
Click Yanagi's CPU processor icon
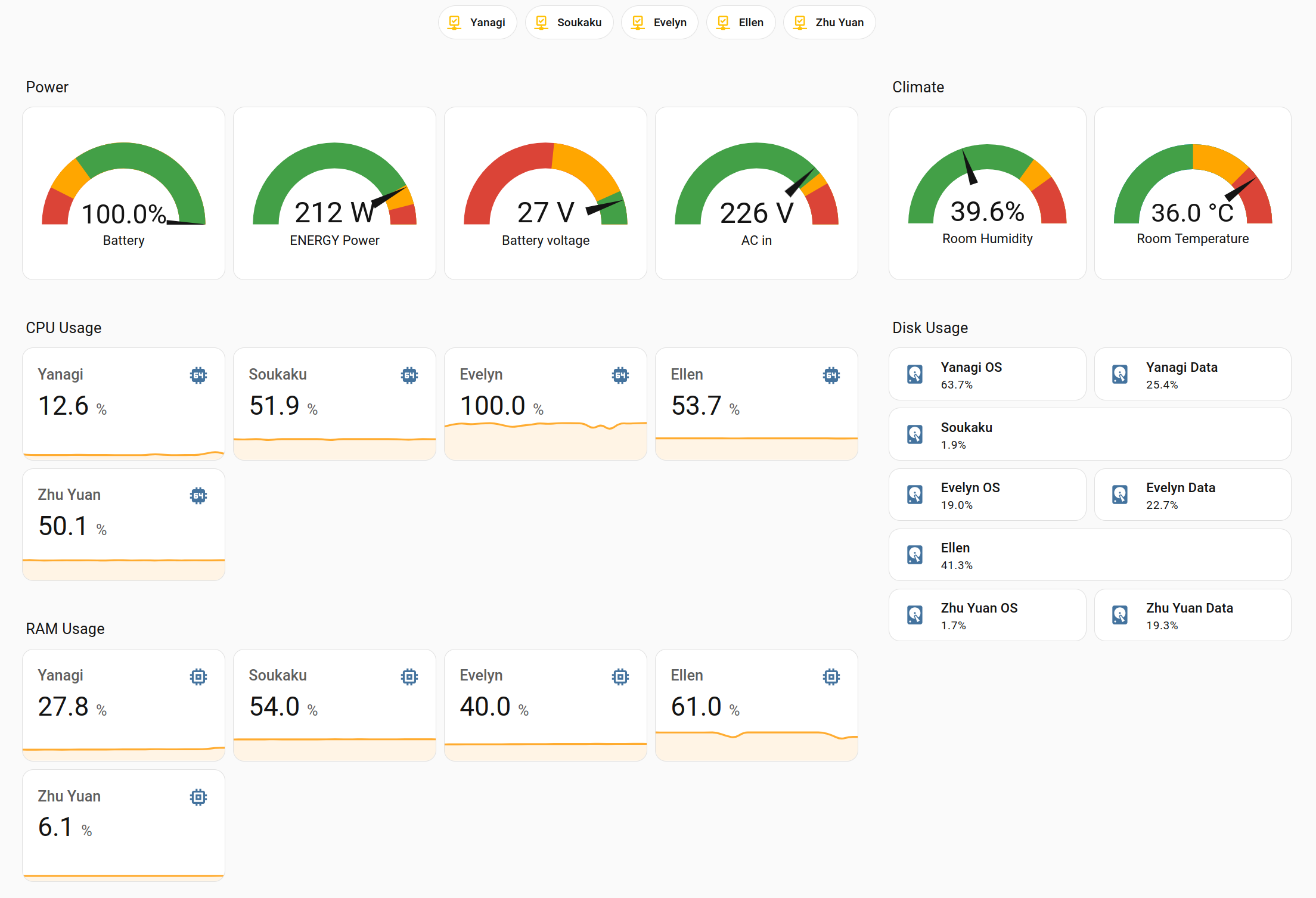point(199,375)
